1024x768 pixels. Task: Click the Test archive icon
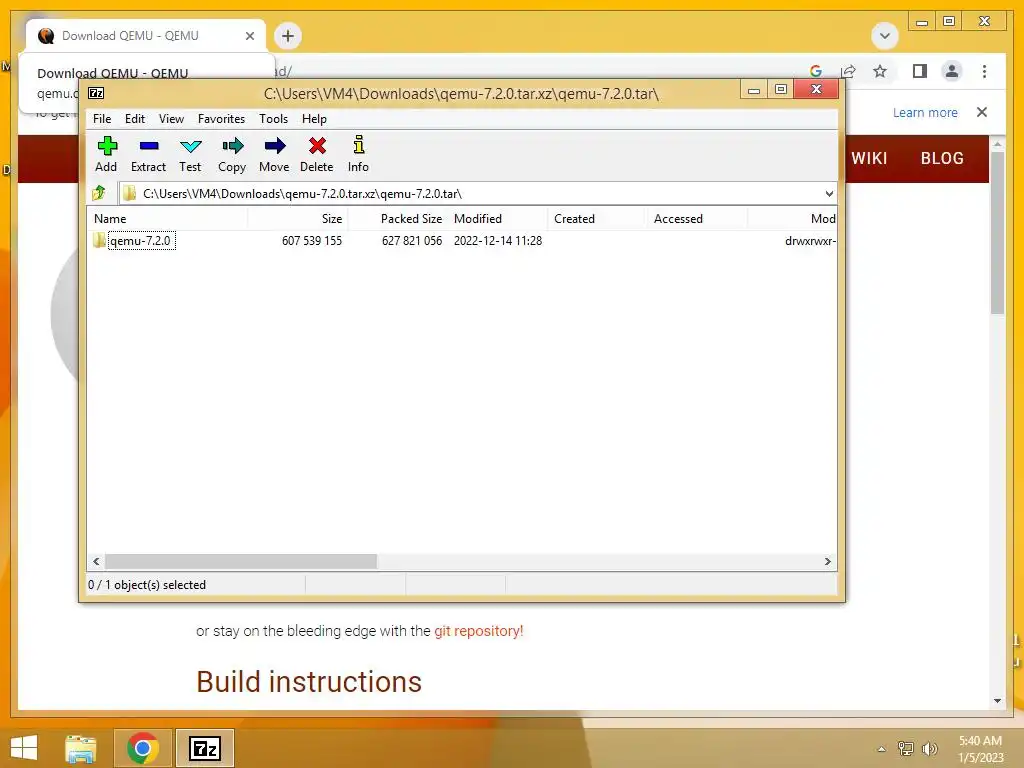190,146
